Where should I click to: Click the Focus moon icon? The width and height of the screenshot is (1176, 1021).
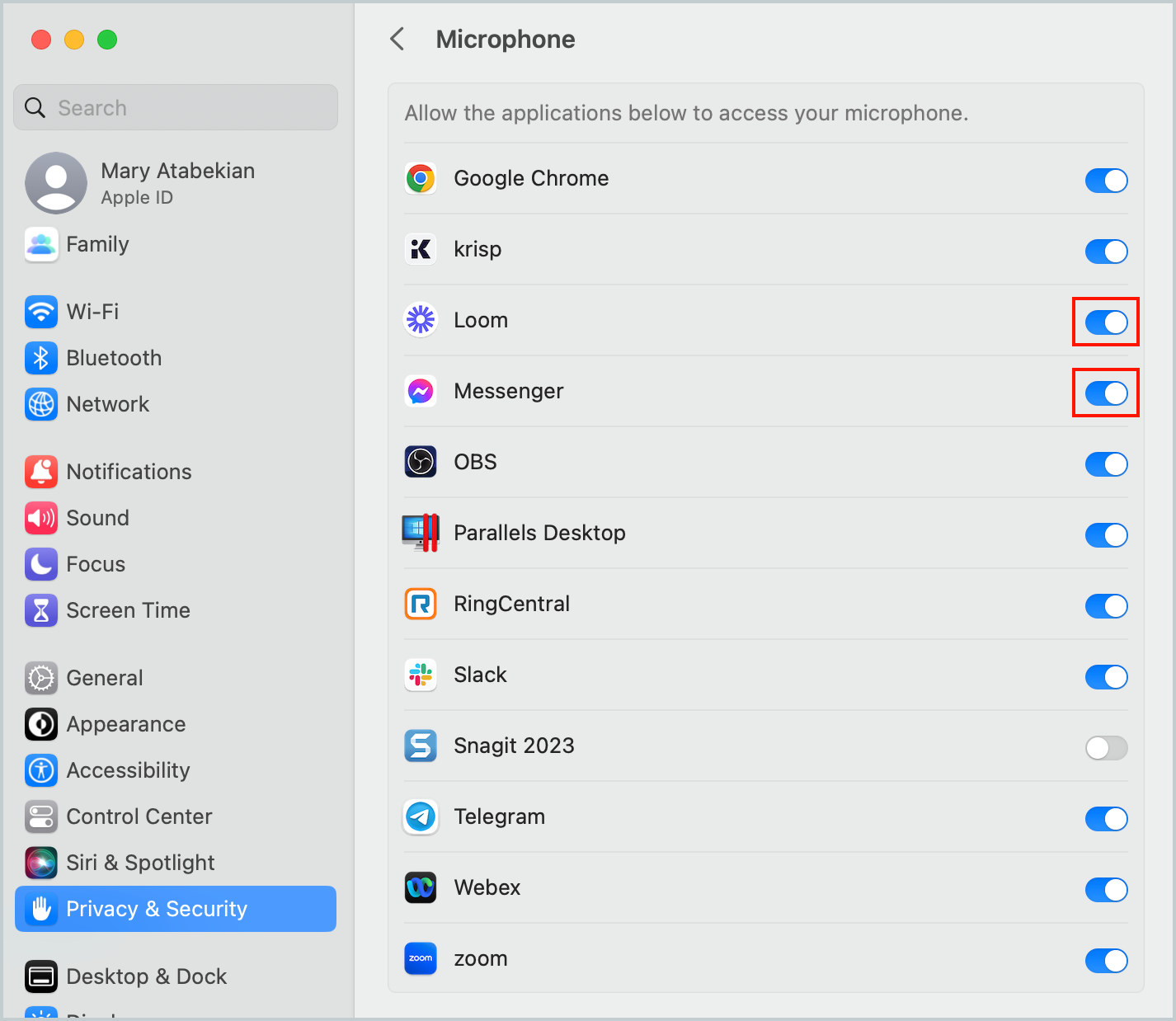click(41, 564)
